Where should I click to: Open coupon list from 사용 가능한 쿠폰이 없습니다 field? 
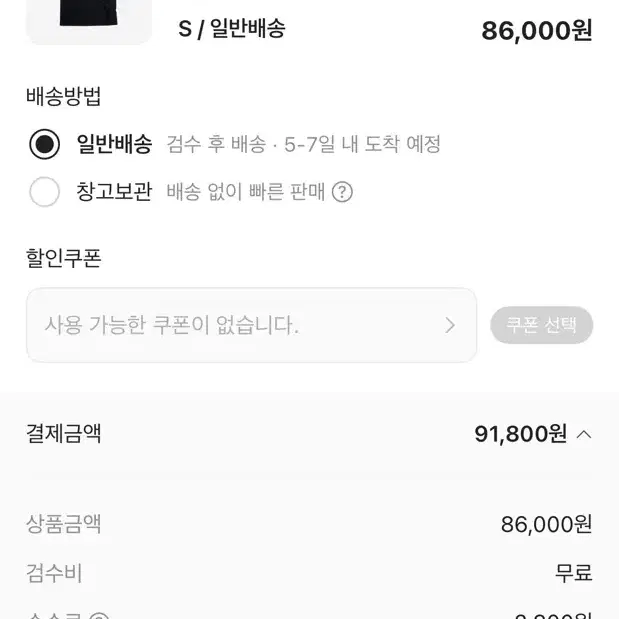pyautogui.click(x=251, y=325)
